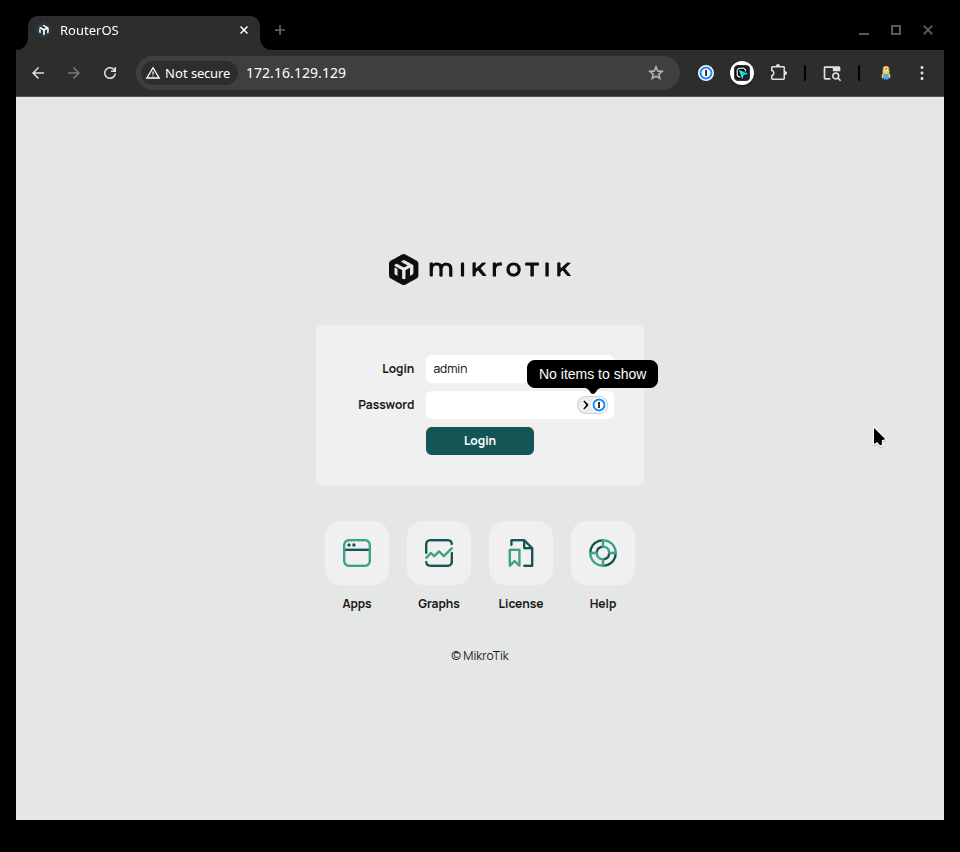Reload the RouterOS page
Screen dimensions: 960x852
[110, 73]
